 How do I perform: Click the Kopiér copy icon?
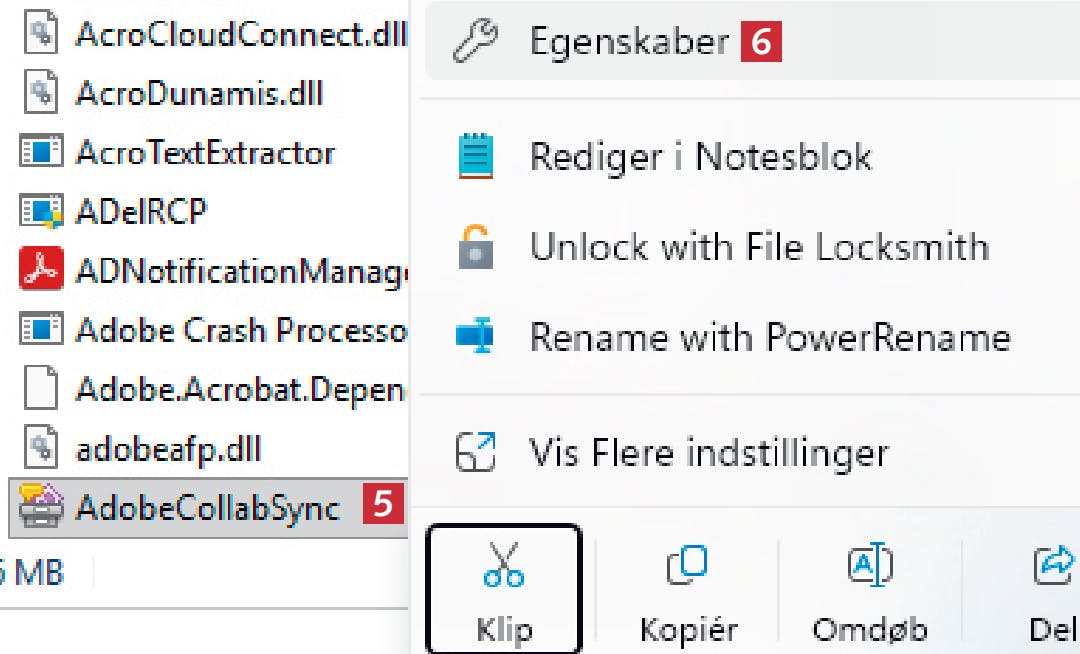[687, 565]
